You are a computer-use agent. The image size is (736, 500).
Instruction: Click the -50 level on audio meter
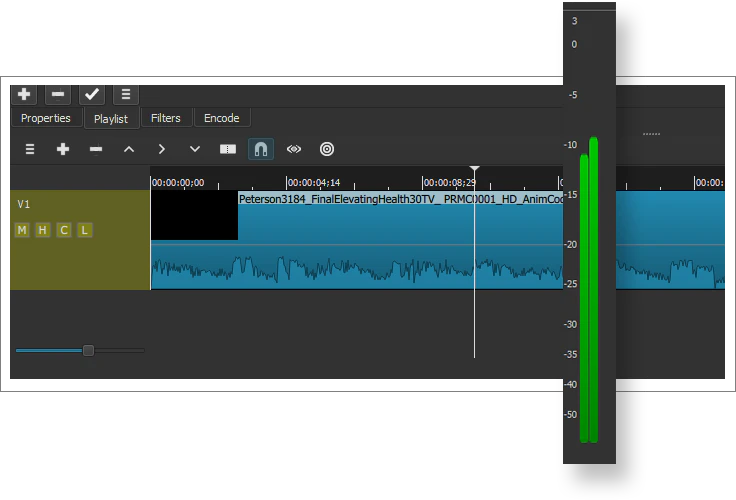[x=570, y=415]
